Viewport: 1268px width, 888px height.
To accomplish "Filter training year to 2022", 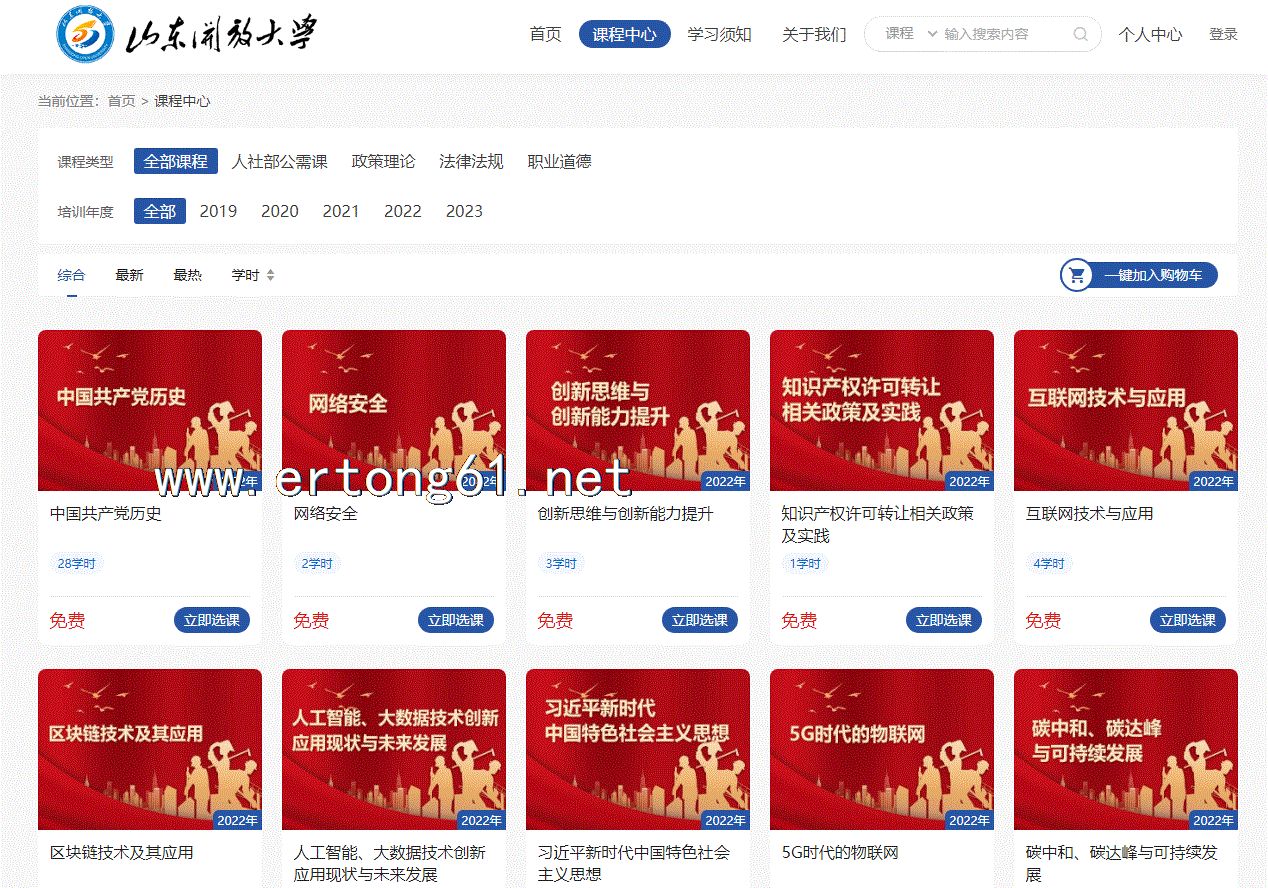I will (x=402, y=211).
